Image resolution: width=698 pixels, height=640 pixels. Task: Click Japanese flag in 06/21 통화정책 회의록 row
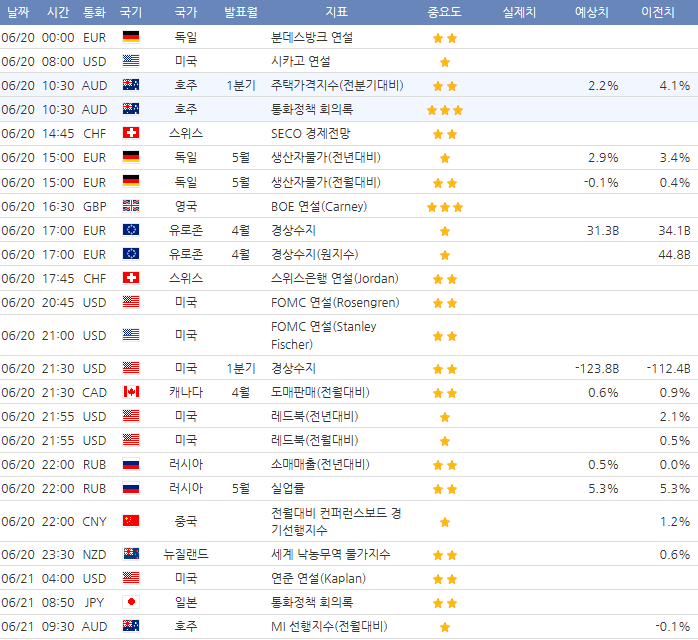[x=131, y=602]
